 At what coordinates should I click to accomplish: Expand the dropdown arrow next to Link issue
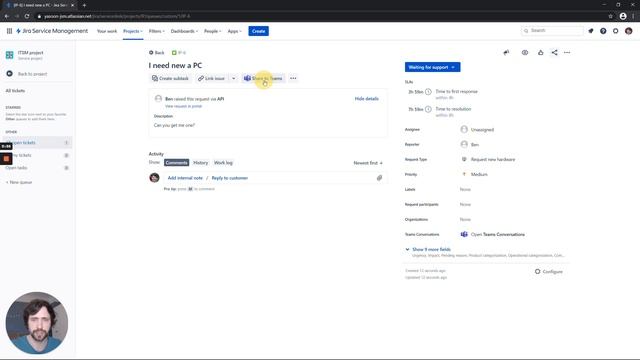[x=233, y=78]
